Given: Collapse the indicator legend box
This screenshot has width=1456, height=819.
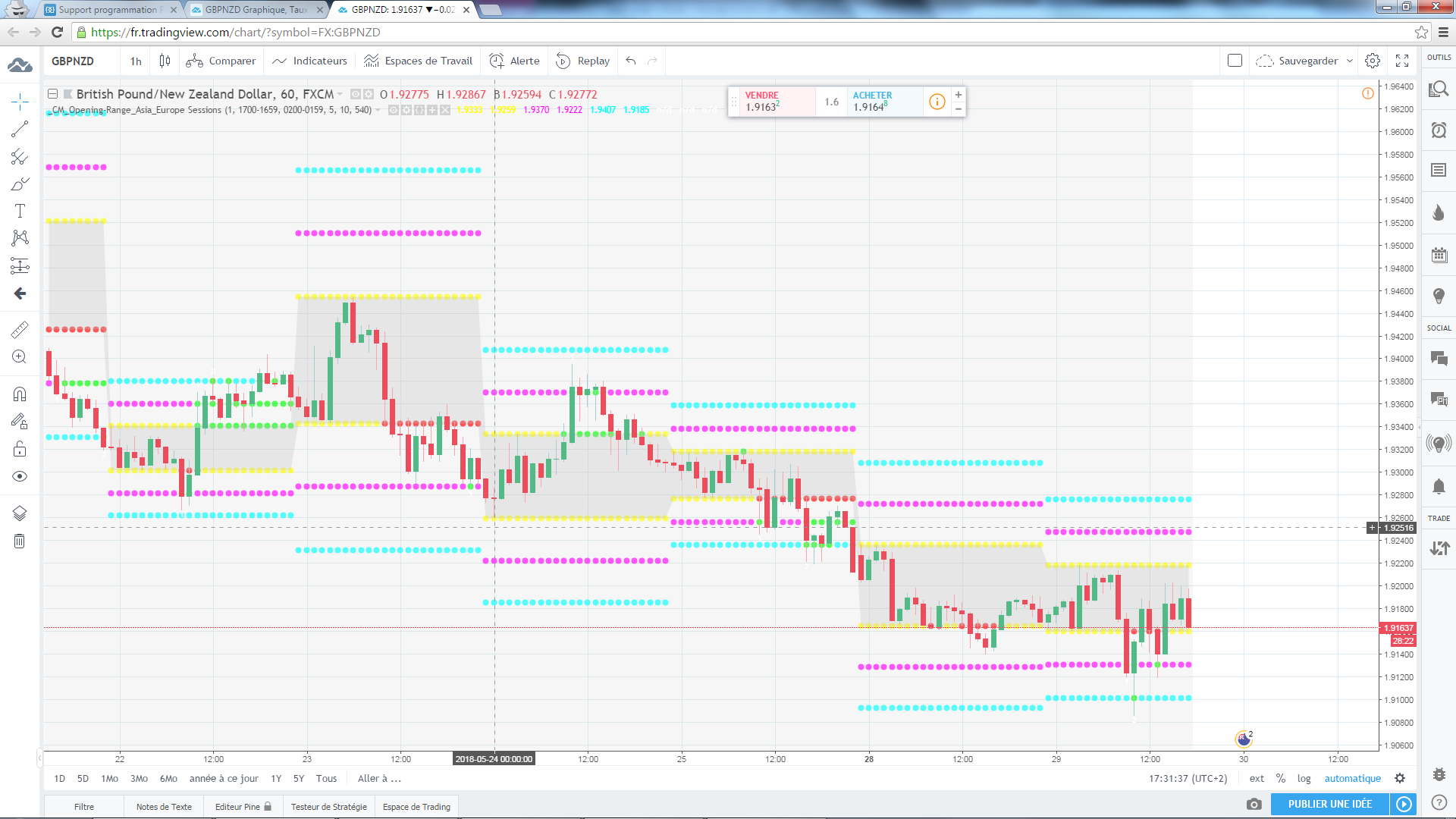Looking at the screenshot, I should click(x=52, y=94).
